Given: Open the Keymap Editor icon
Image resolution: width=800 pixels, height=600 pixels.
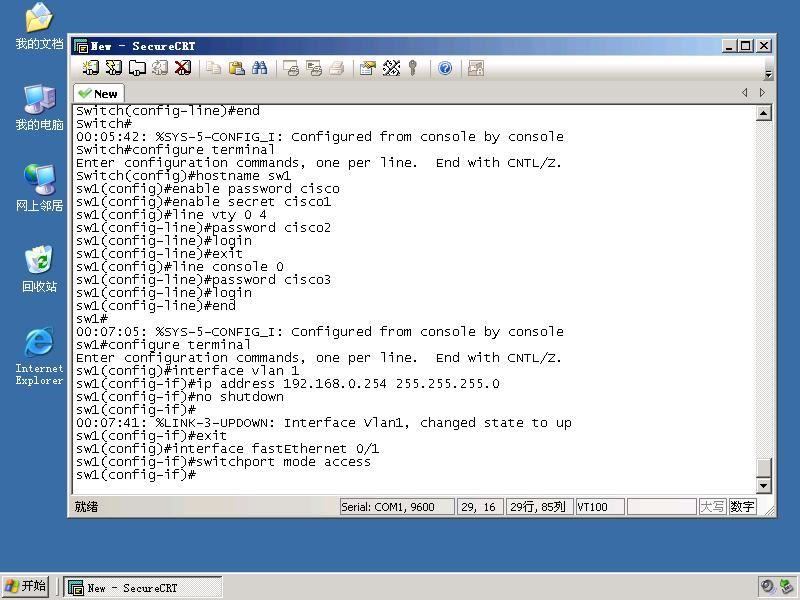Looking at the screenshot, I should pyautogui.click(x=391, y=68).
